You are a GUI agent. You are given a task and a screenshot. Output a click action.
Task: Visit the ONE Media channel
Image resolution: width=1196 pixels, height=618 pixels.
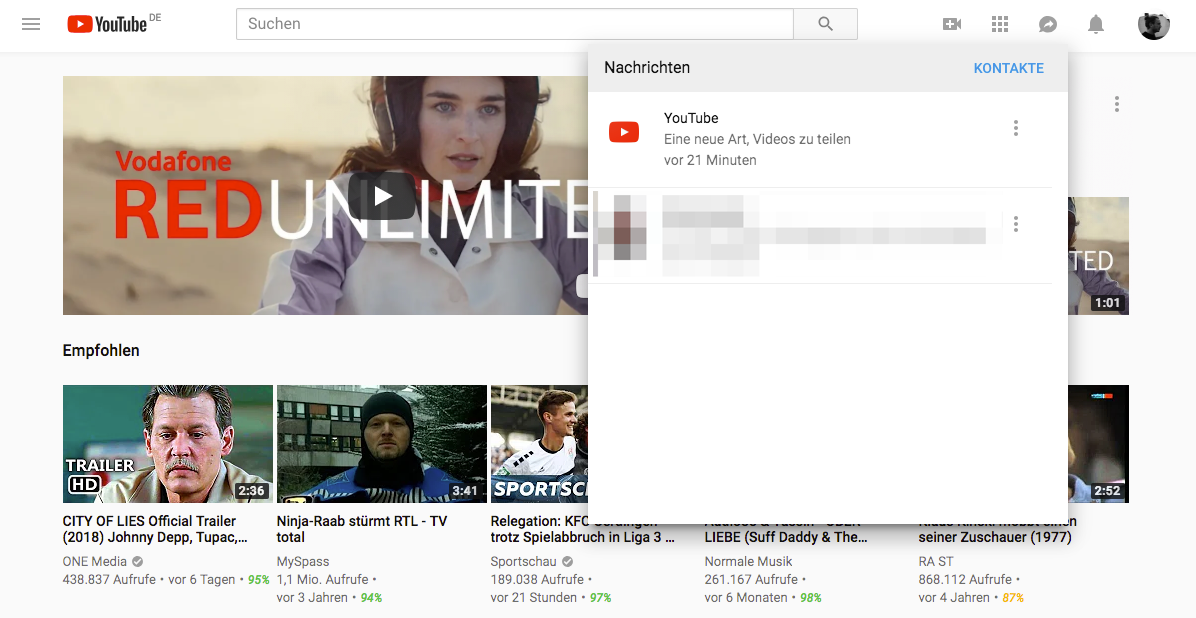[x=95, y=562]
